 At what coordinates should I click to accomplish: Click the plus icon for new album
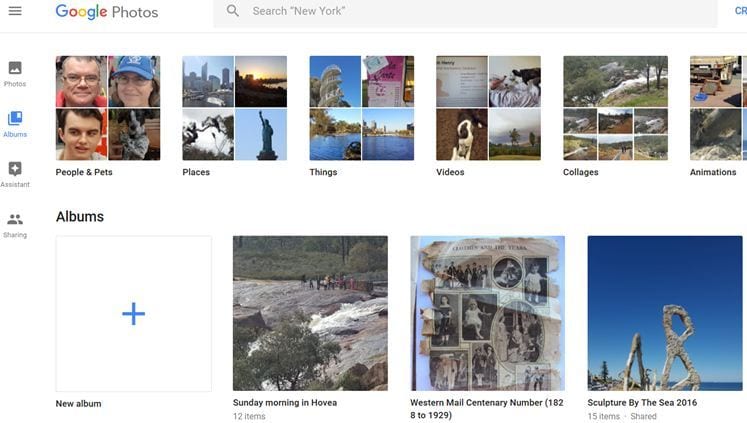(133, 314)
